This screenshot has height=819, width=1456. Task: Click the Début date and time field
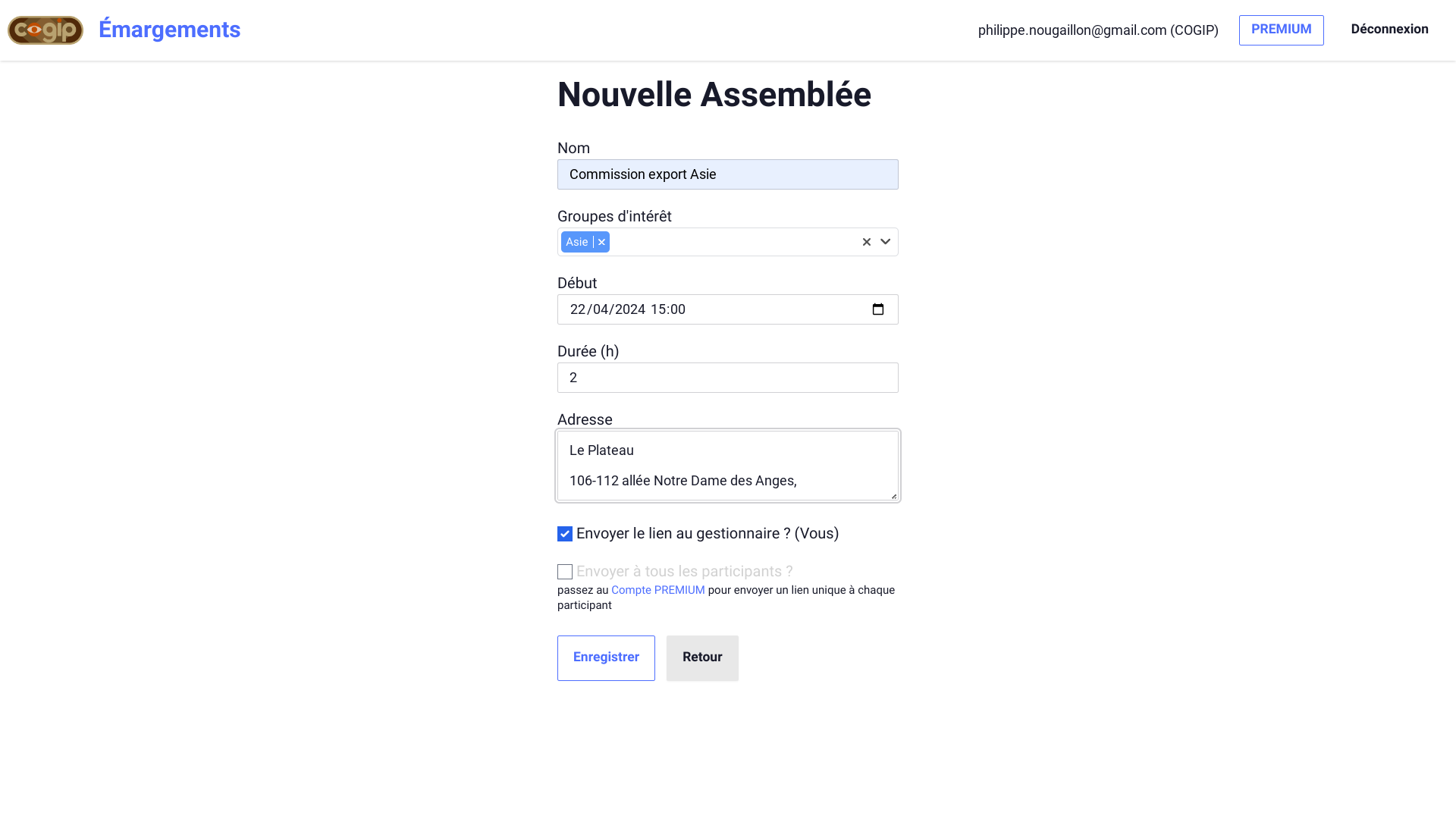(x=713, y=309)
